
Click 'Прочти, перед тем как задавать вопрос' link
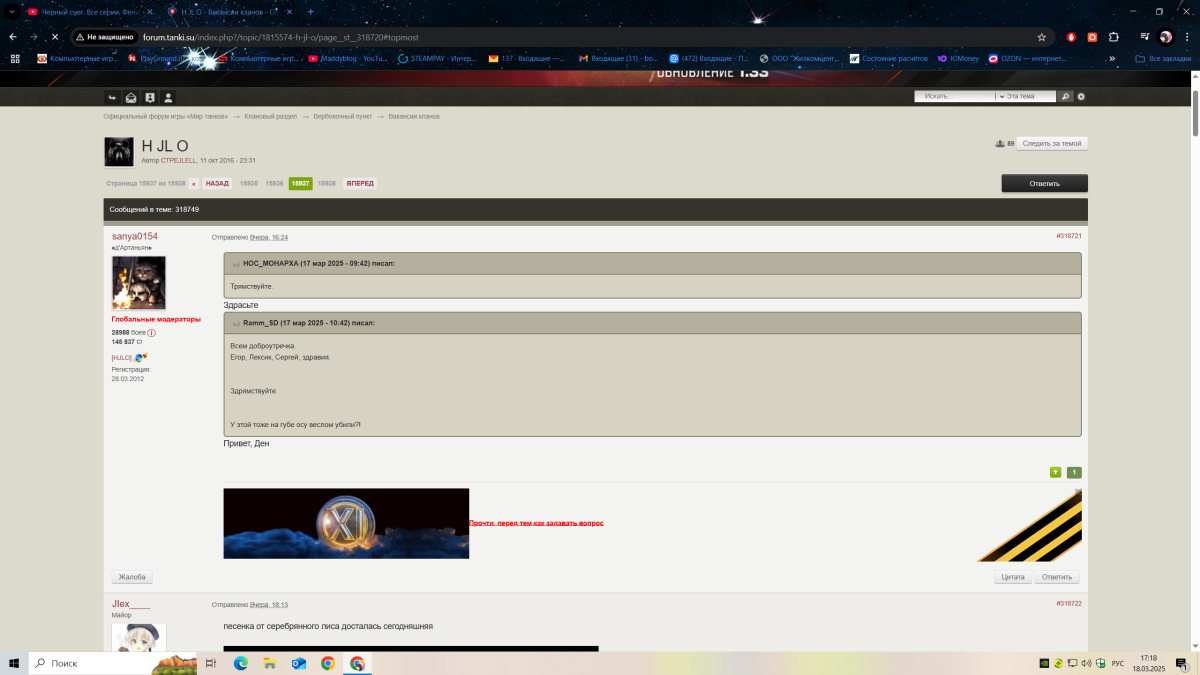(x=536, y=523)
